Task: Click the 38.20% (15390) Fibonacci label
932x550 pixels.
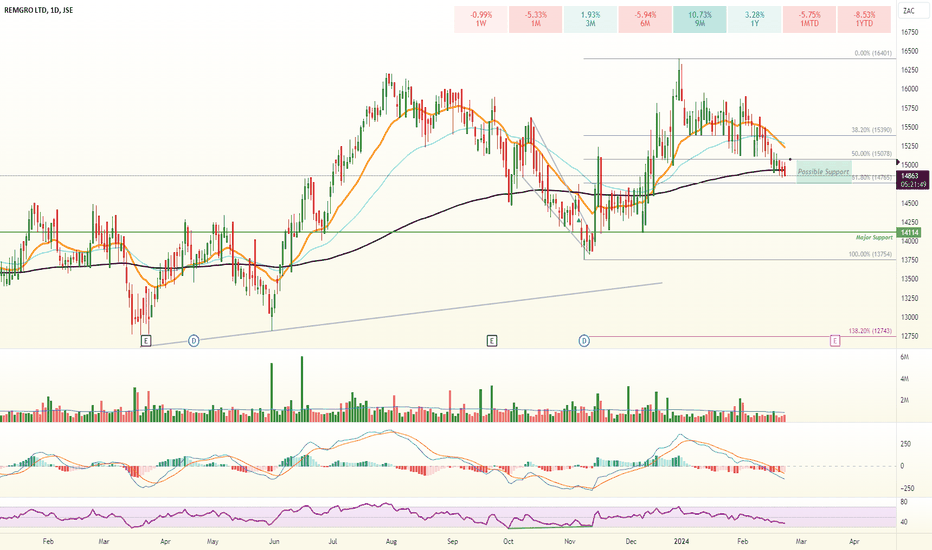Action: 872,130
